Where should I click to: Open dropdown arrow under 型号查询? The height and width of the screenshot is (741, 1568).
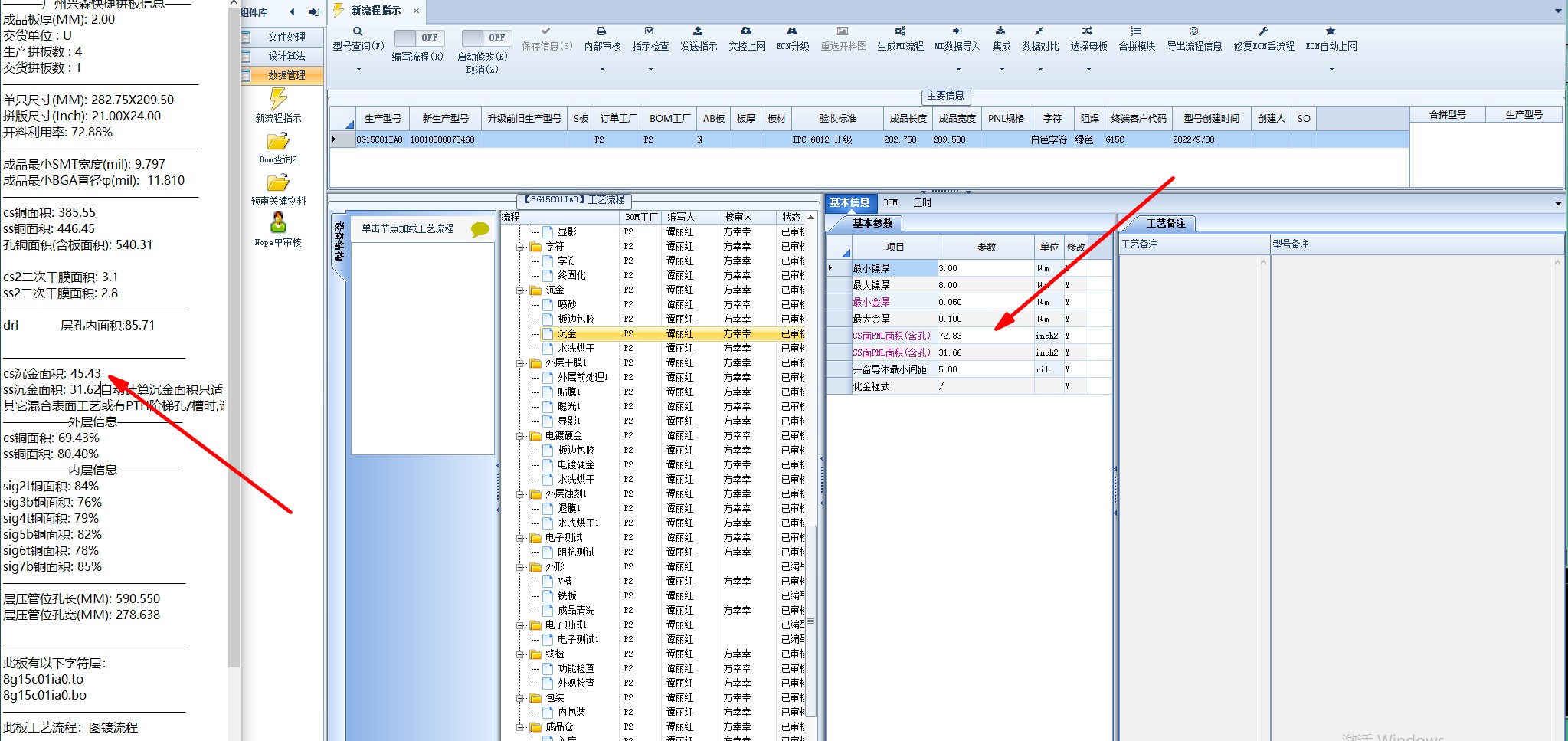pos(358,70)
